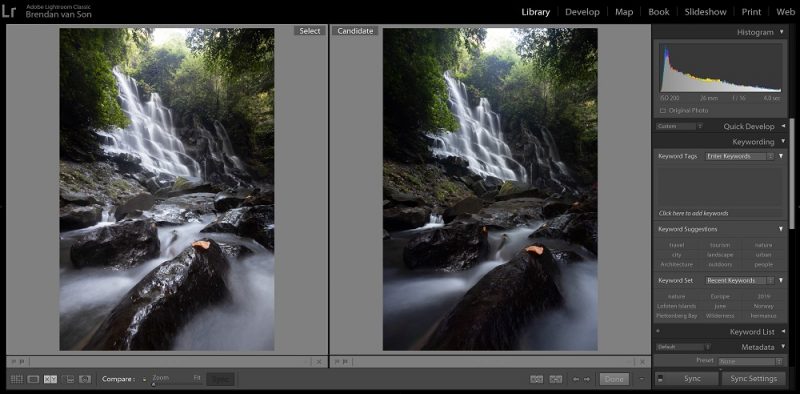Switch to the Book module
This screenshot has width=800, height=394.
tap(659, 12)
